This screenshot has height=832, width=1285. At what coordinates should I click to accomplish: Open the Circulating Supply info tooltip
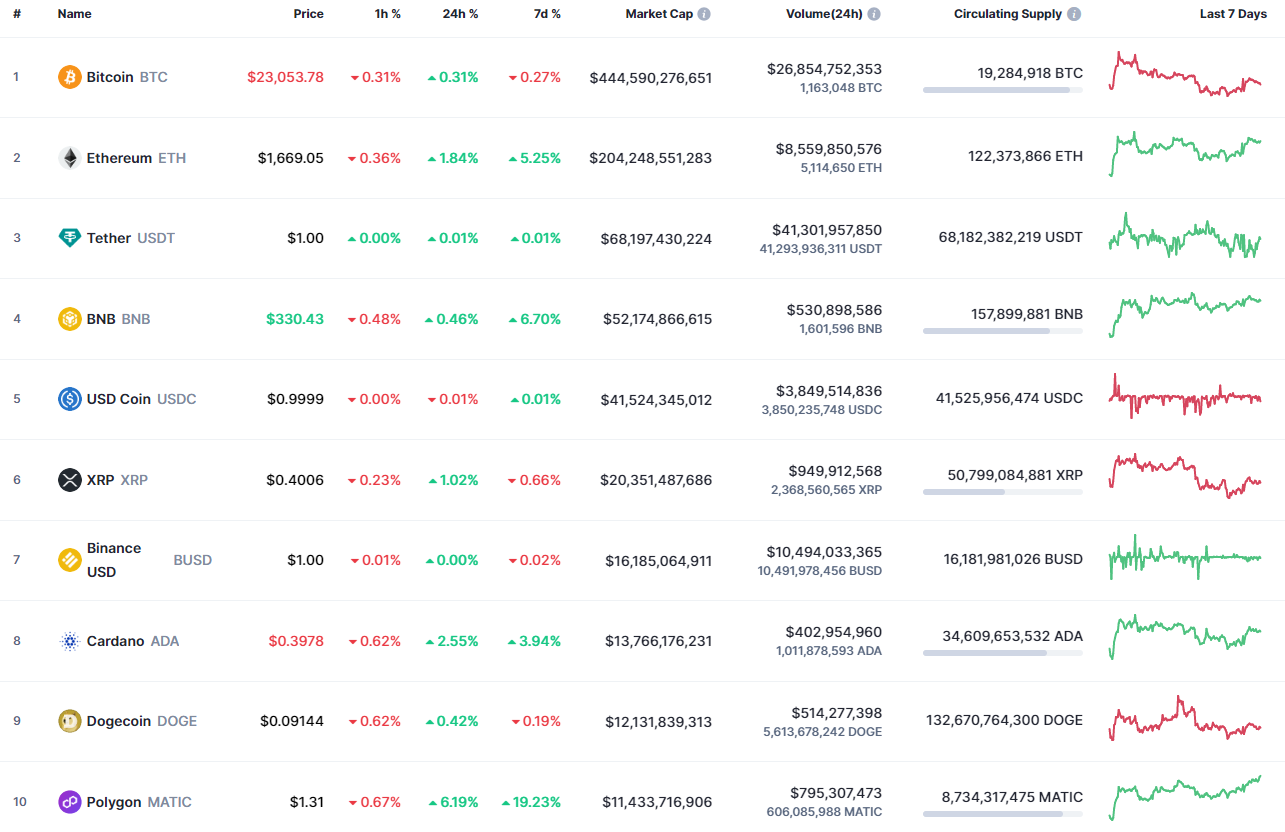(1073, 14)
